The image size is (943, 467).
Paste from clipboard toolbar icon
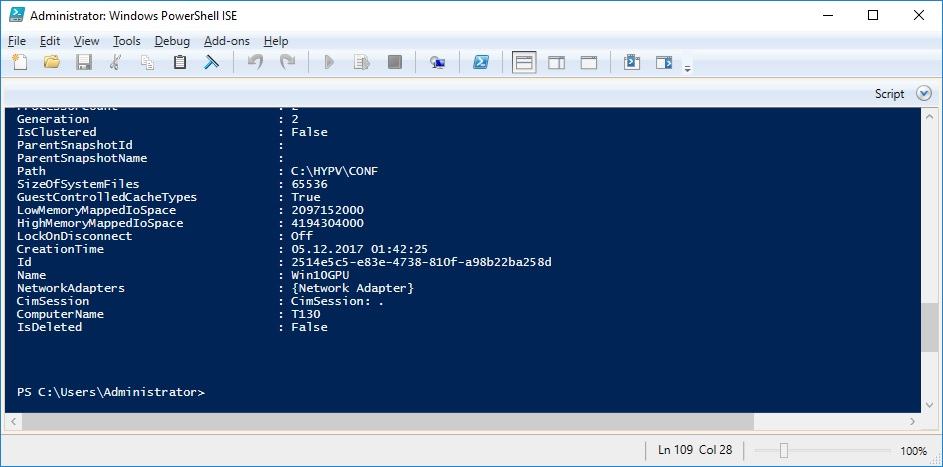[x=179, y=62]
